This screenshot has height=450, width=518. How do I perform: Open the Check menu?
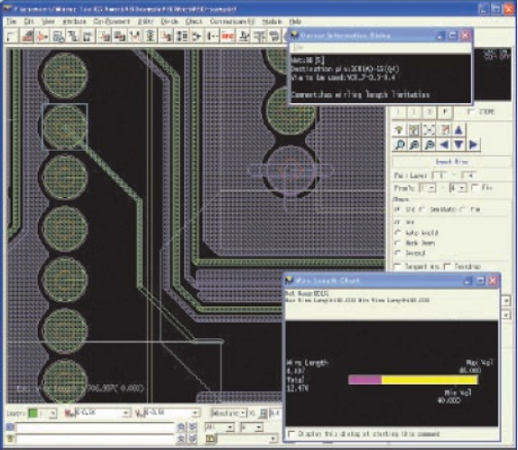(x=194, y=21)
